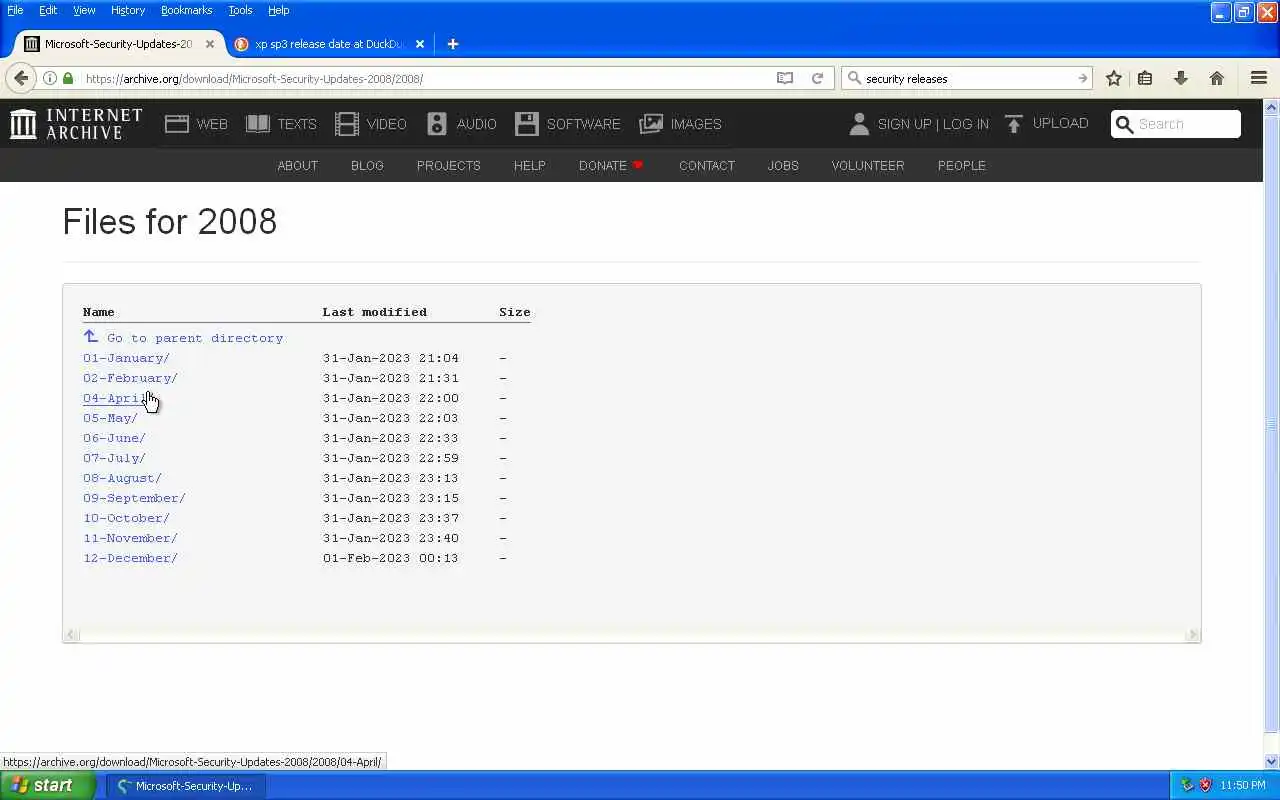Image resolution: width=1280 pixels, height=800 pixels.
Task: Open the 09-September folder
Action: (x=134, y=498)
